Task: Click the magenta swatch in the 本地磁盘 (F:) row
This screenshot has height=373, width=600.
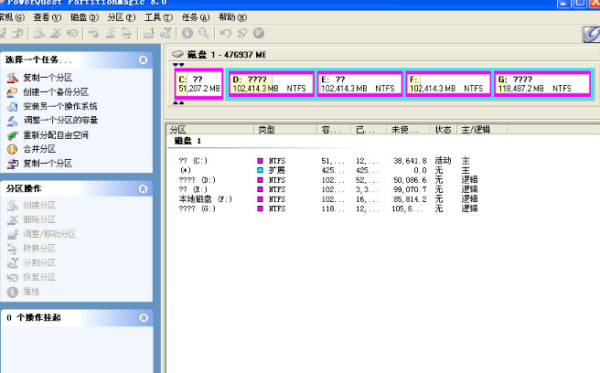Action: point(260,199)
